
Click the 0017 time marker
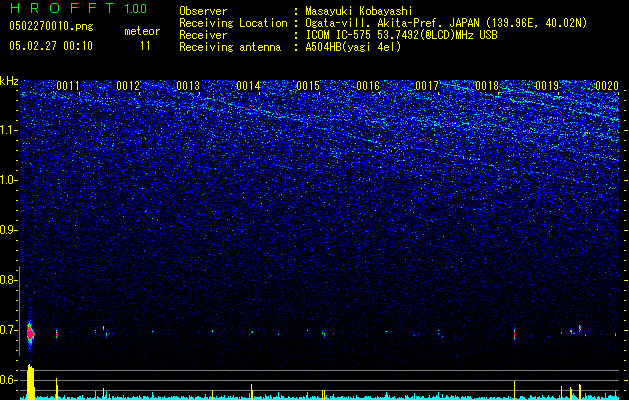click(x=427, y=86)
